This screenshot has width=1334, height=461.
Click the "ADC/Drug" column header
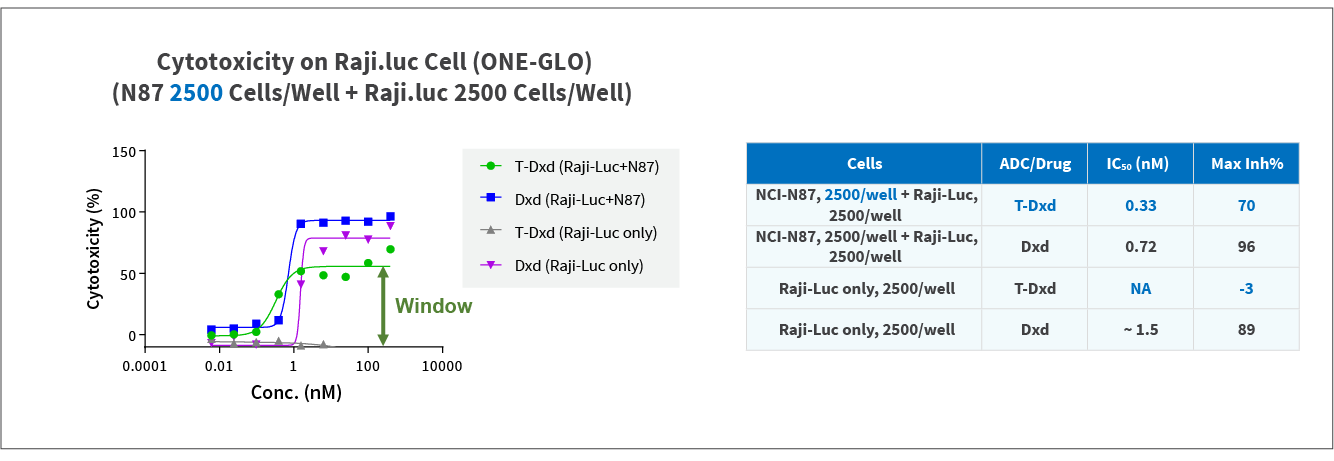click(x=1035, y=164)
